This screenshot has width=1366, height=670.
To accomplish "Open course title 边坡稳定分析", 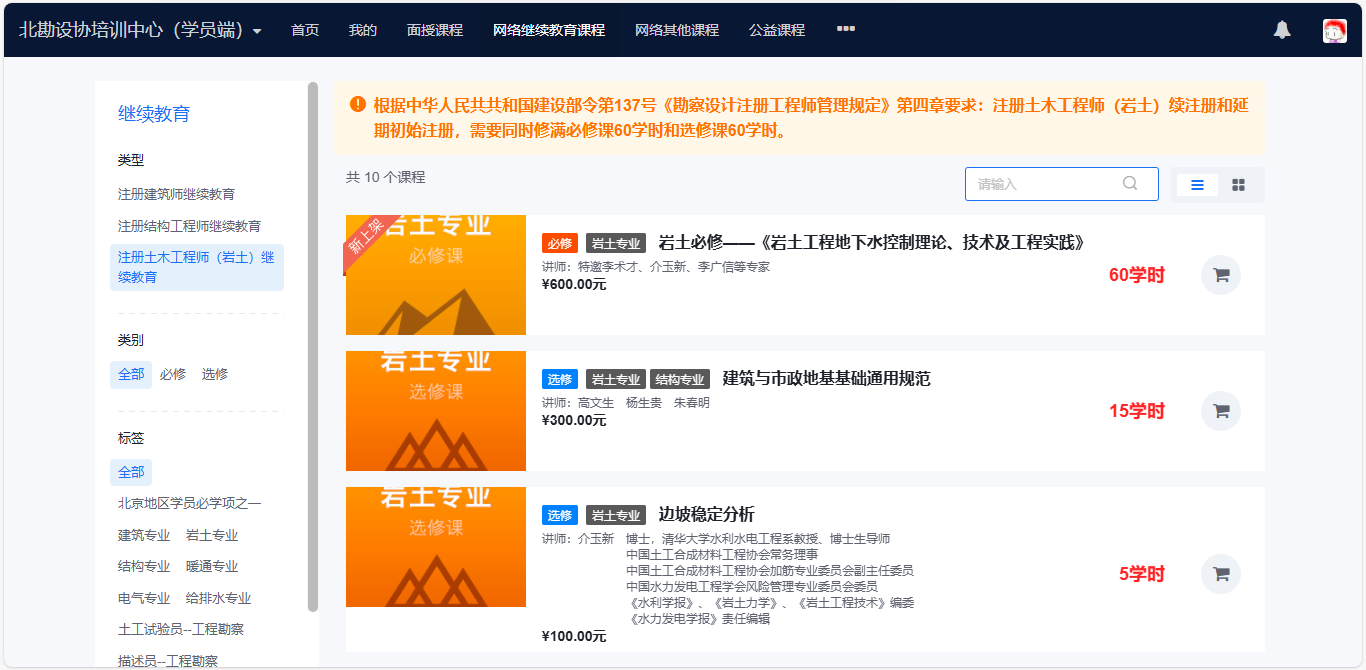I will (x=706, y=515).
